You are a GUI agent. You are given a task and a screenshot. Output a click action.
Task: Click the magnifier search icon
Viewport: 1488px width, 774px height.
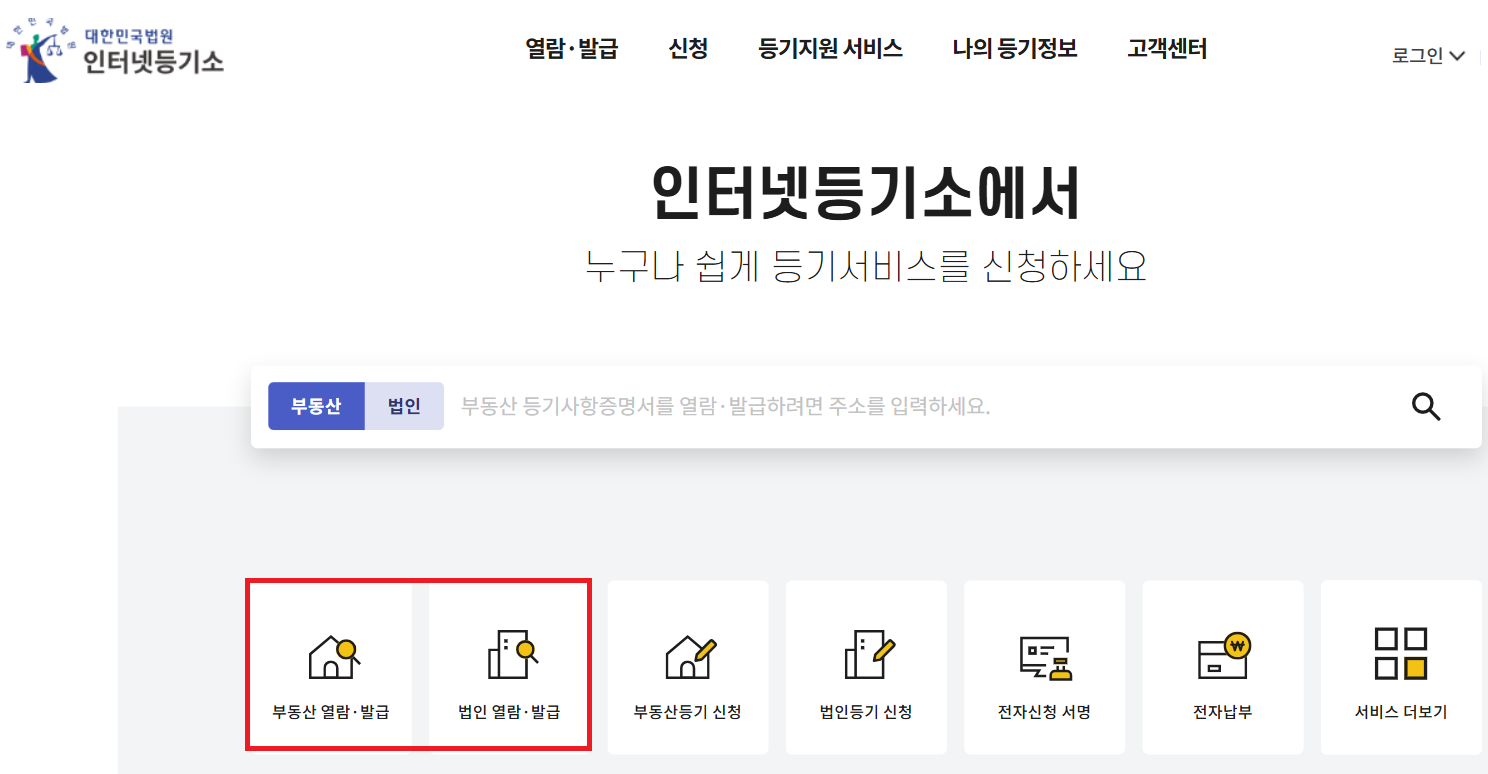point(1426,406)
